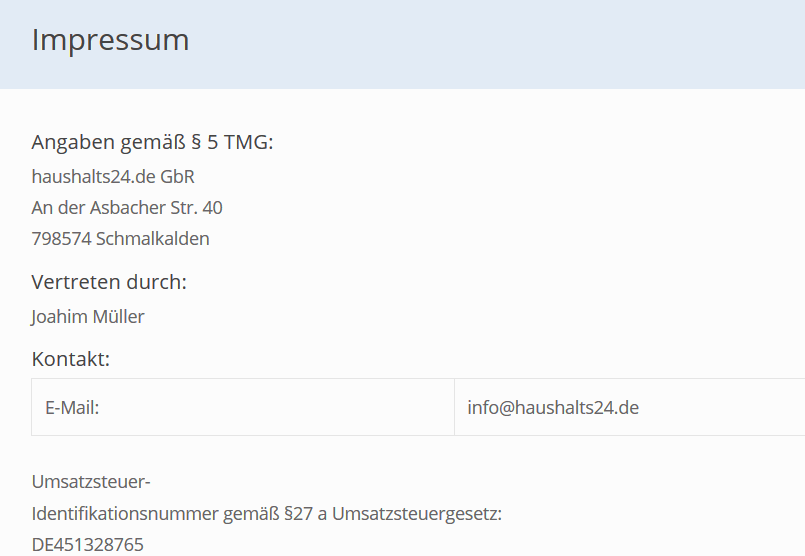The height and width of the screenshot is (556, 805).
Task: Click the postal line 798574 Schmalkalden
Action: coord(121,239)
